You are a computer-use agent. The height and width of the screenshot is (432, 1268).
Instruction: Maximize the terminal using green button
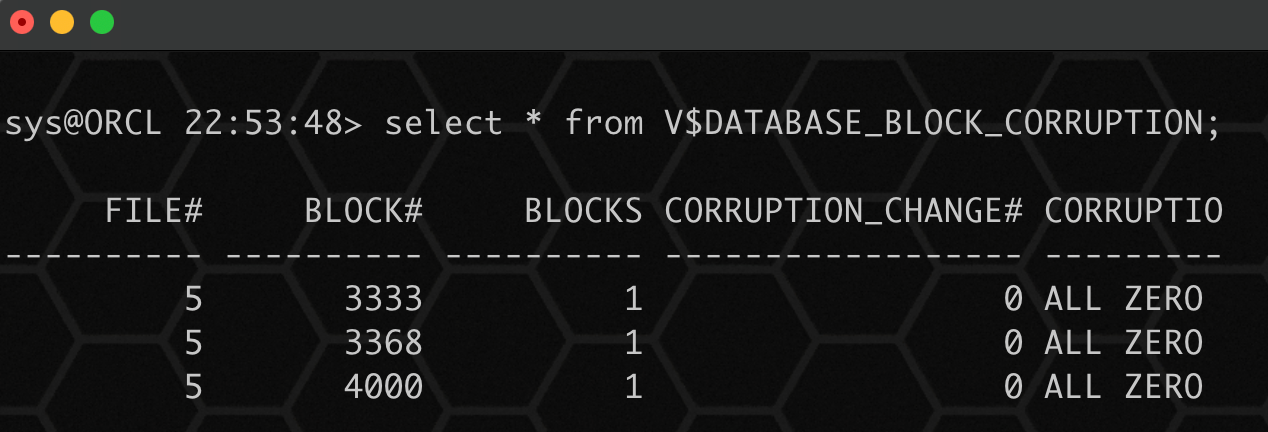(101, 22)
